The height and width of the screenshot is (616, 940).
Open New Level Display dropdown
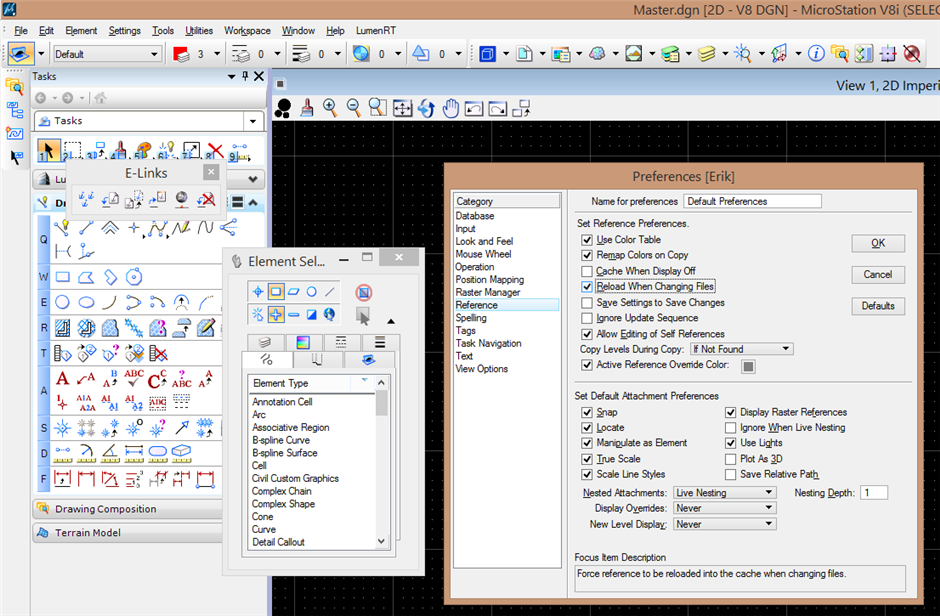(x=724, y=524)
